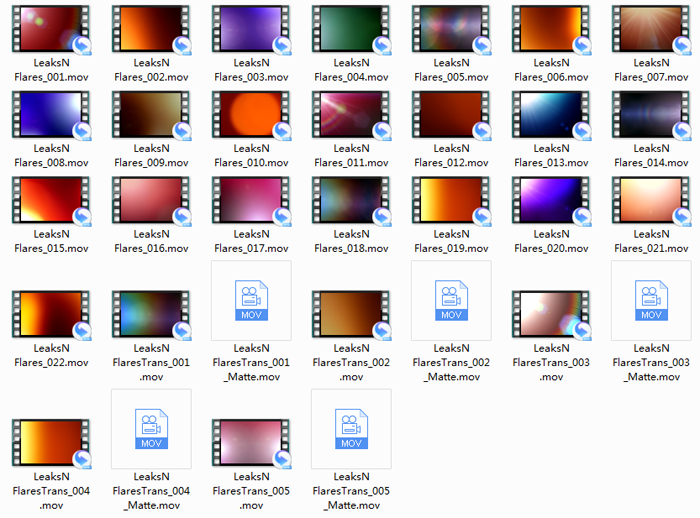Open the LeaksNFlares_020.mov purple flare clip
The width and height of the screenshot is (700, 518).
tap(550, 201)
